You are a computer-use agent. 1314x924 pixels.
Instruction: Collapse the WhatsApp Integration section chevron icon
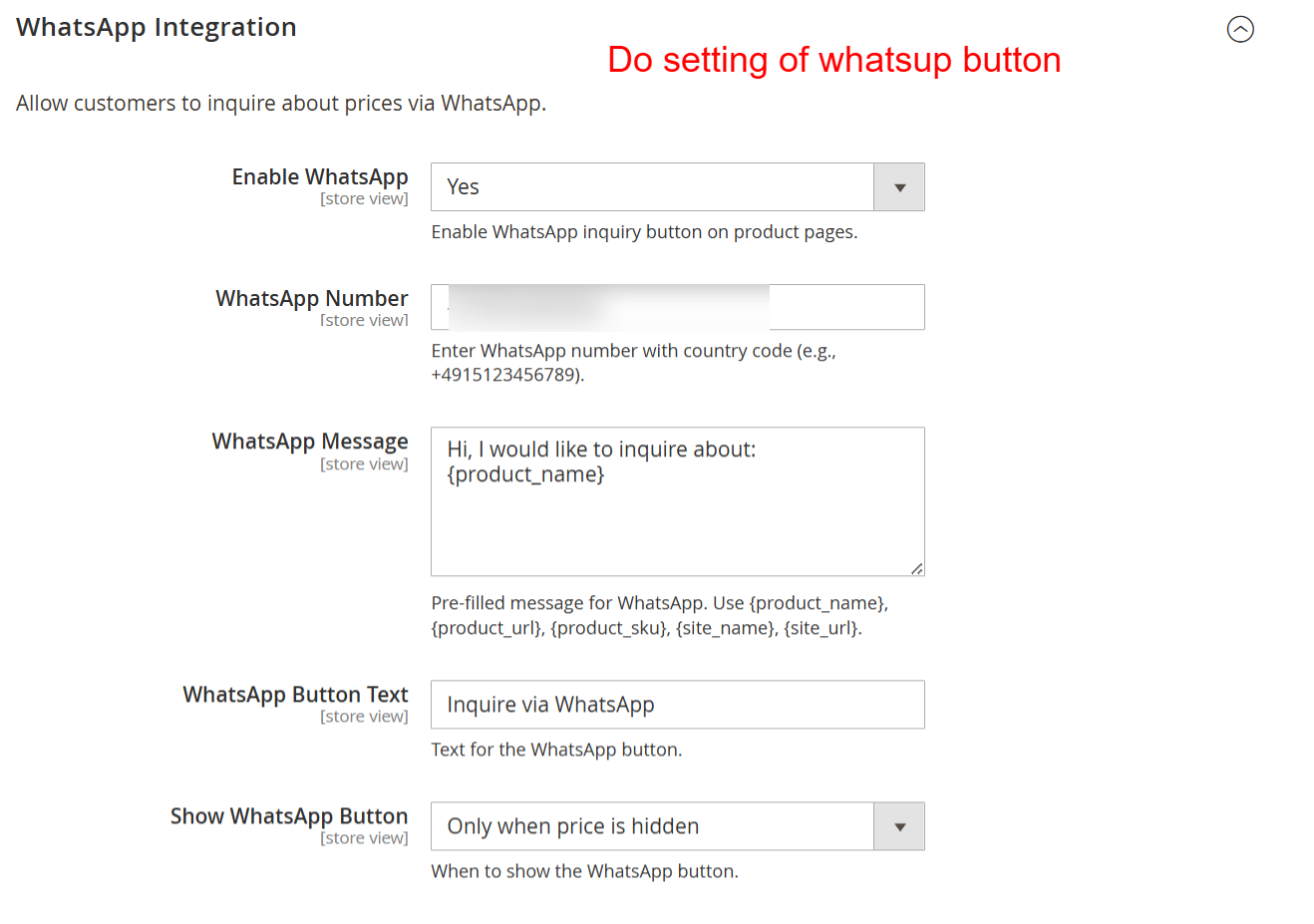tap(1239, 30)
